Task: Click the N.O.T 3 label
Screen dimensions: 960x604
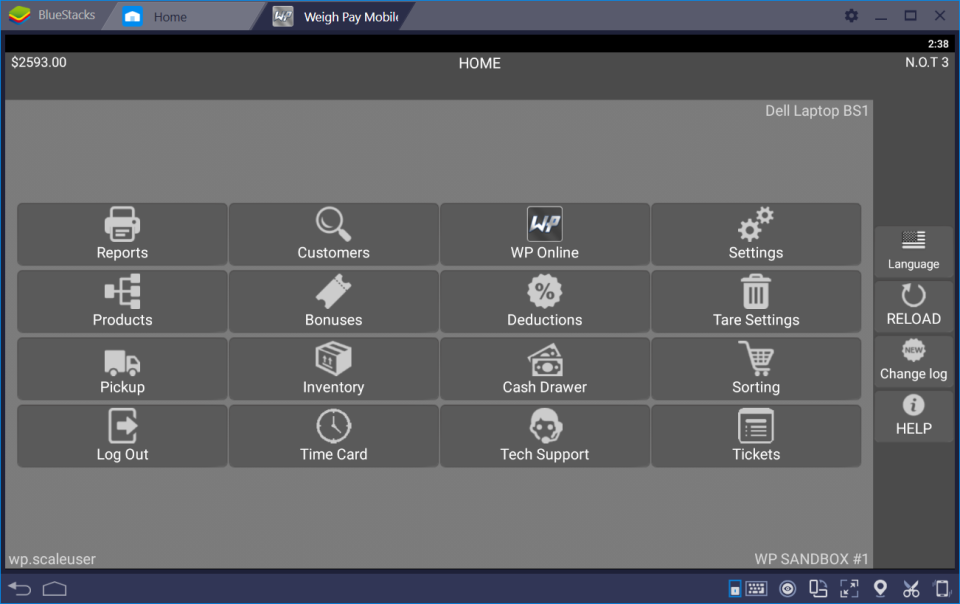Action: pos(927,62)
